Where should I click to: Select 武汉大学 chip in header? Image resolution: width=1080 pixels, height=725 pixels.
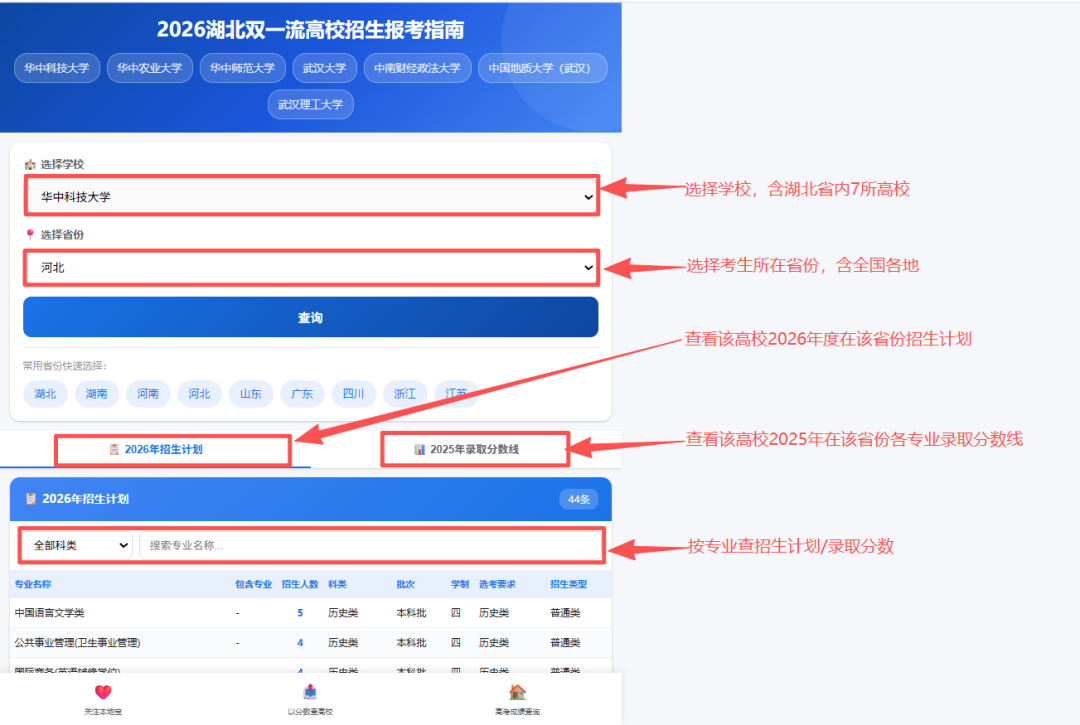[324, 68]
